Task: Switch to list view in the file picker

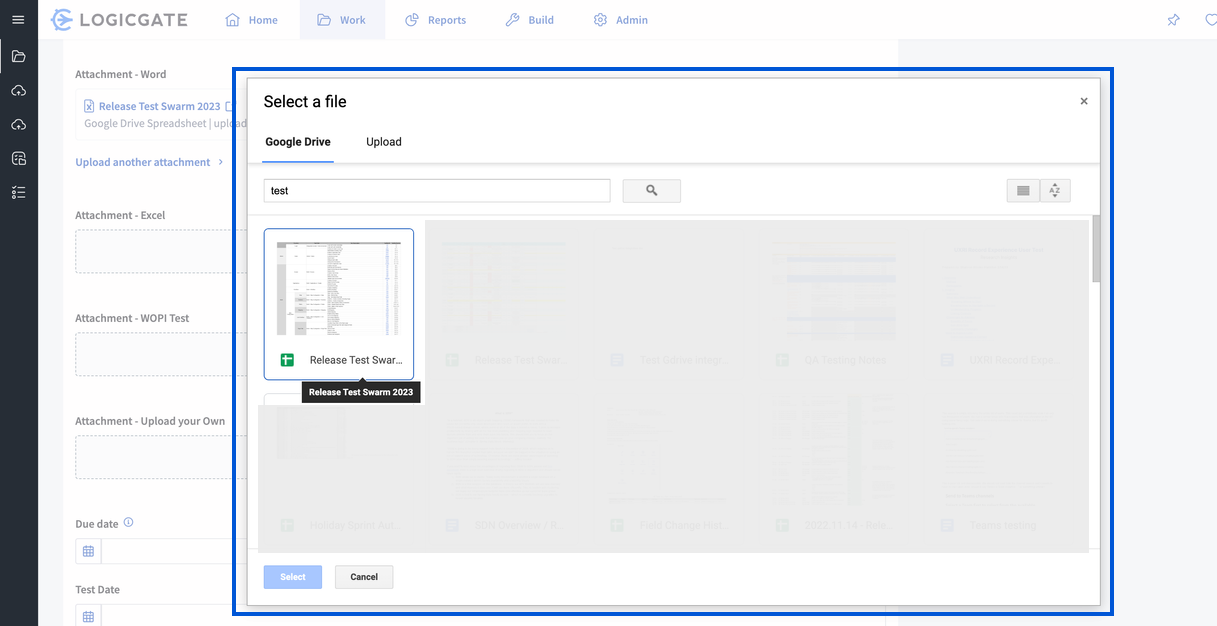Action: click(x=1022, y=191)
